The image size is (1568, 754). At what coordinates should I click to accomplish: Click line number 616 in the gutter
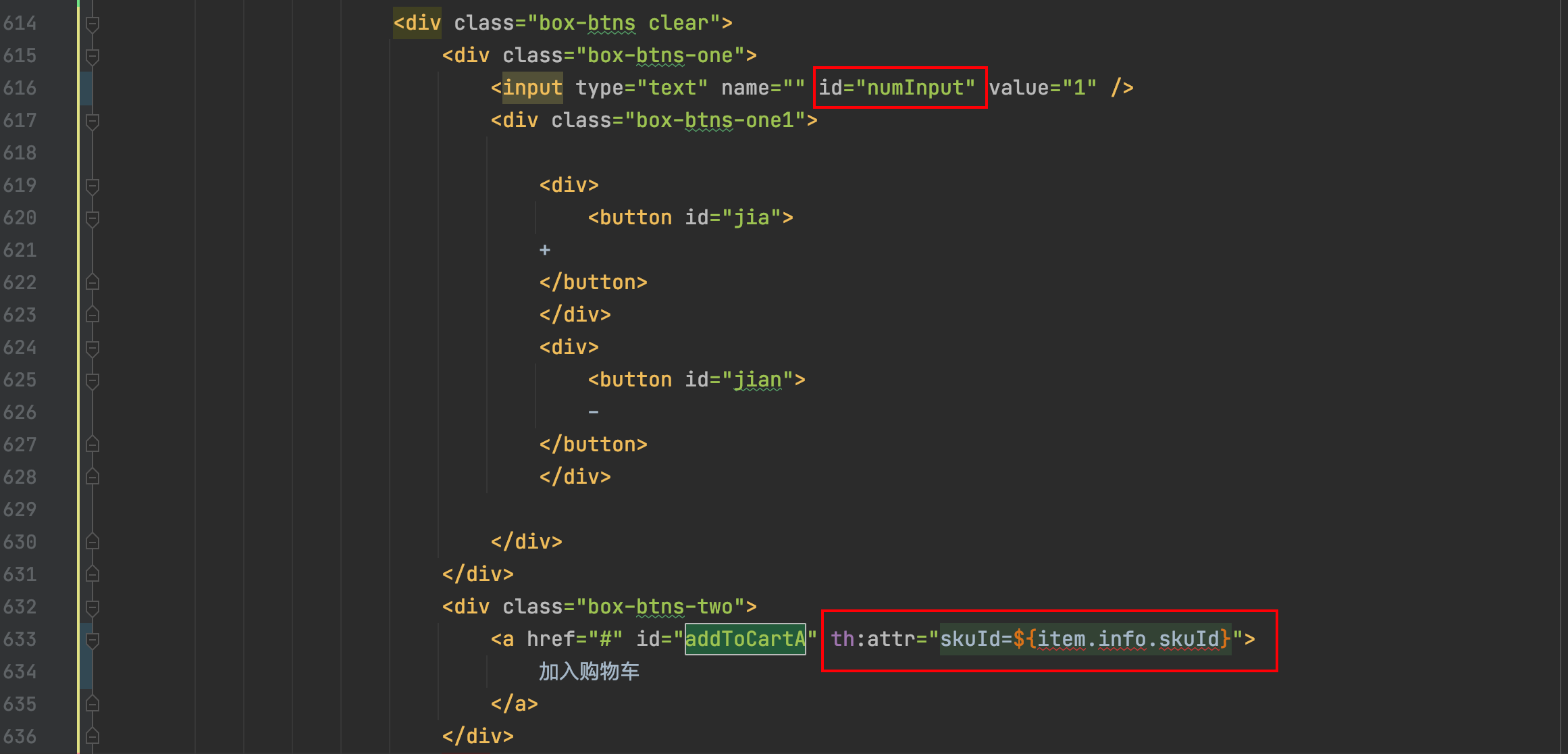point(20,88)
